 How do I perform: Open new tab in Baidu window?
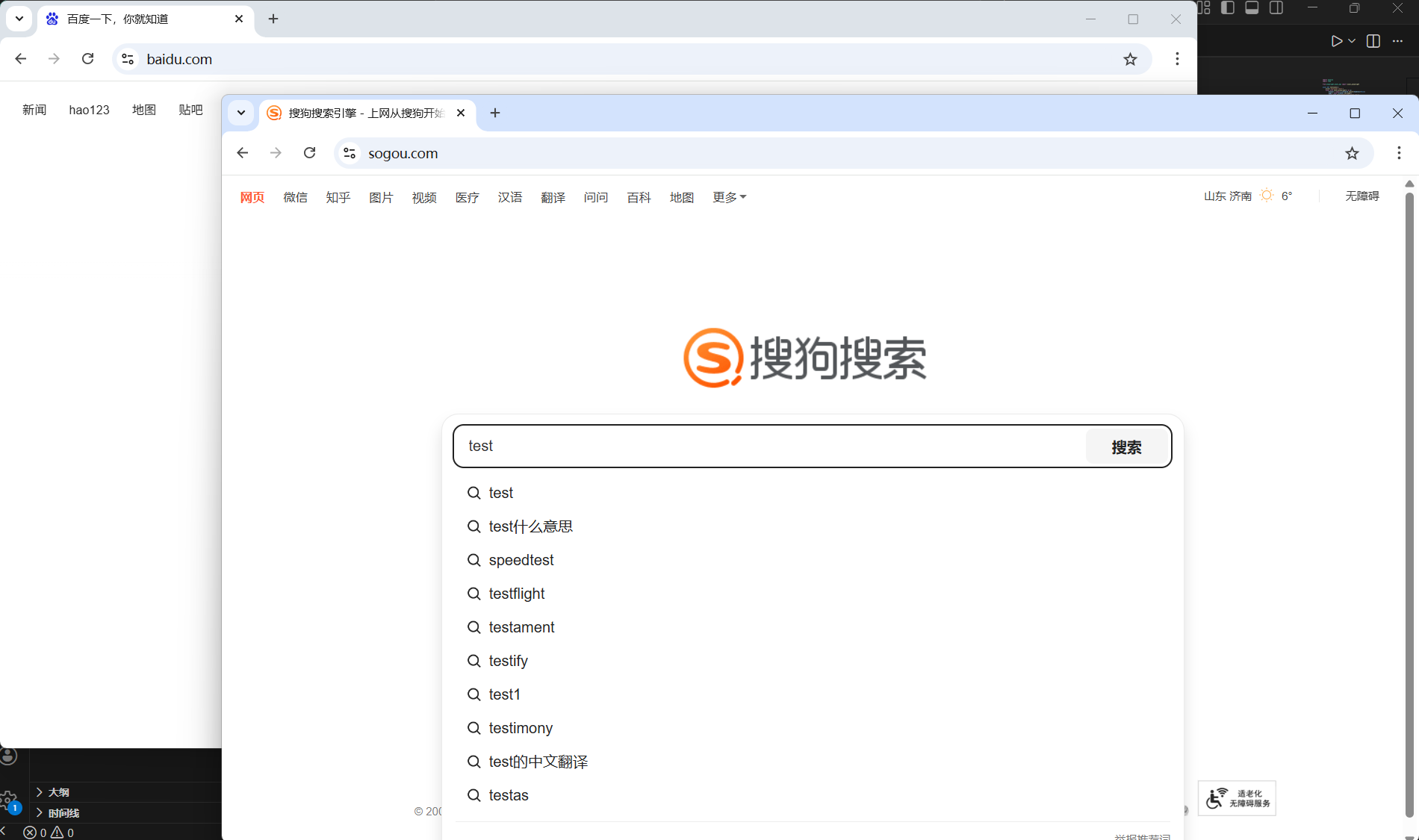(x=273, y=19)
